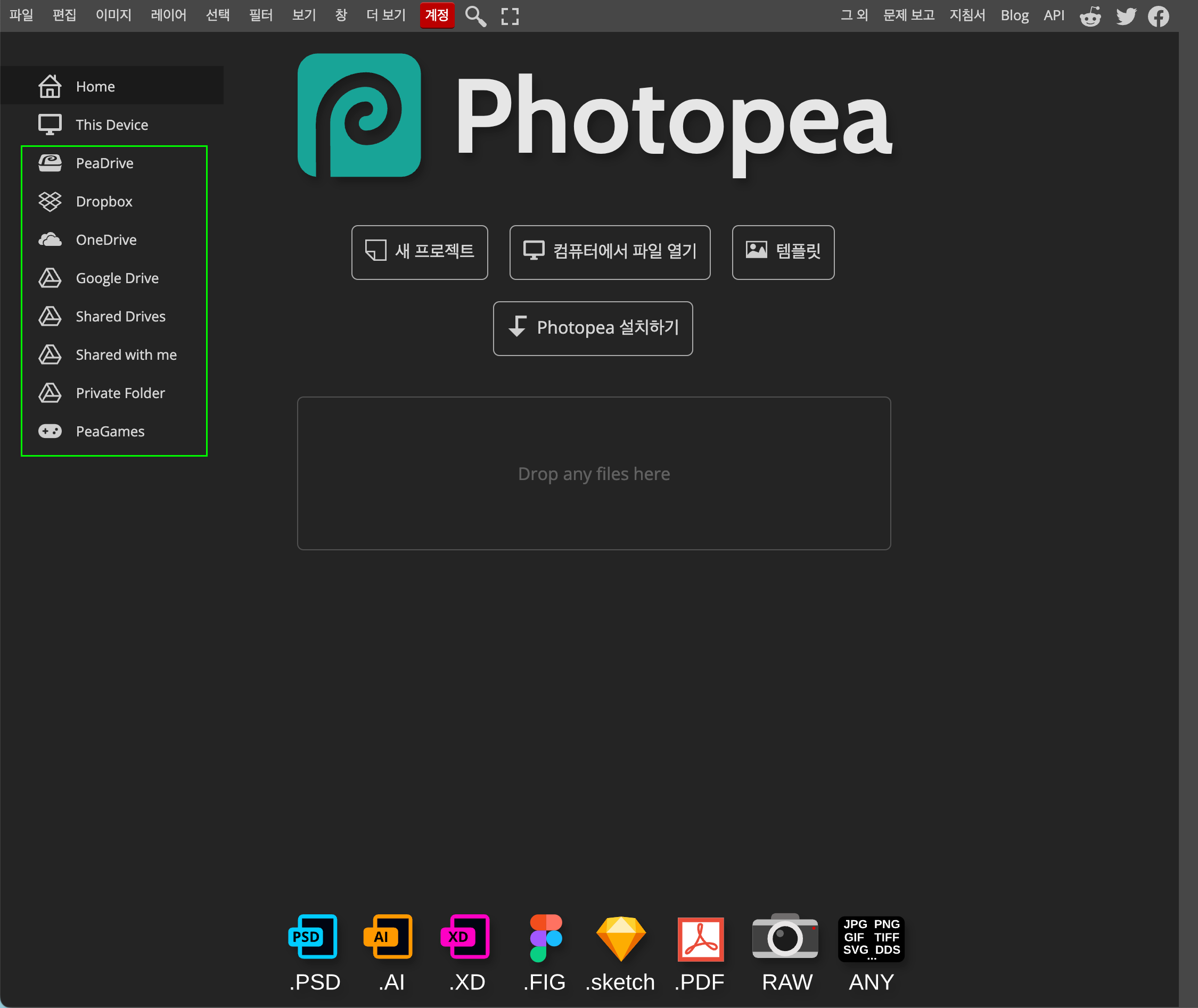Click the .PSD format icon
The width and height of the screenshot is (1198, 1008).
click(x=313, y=937)
